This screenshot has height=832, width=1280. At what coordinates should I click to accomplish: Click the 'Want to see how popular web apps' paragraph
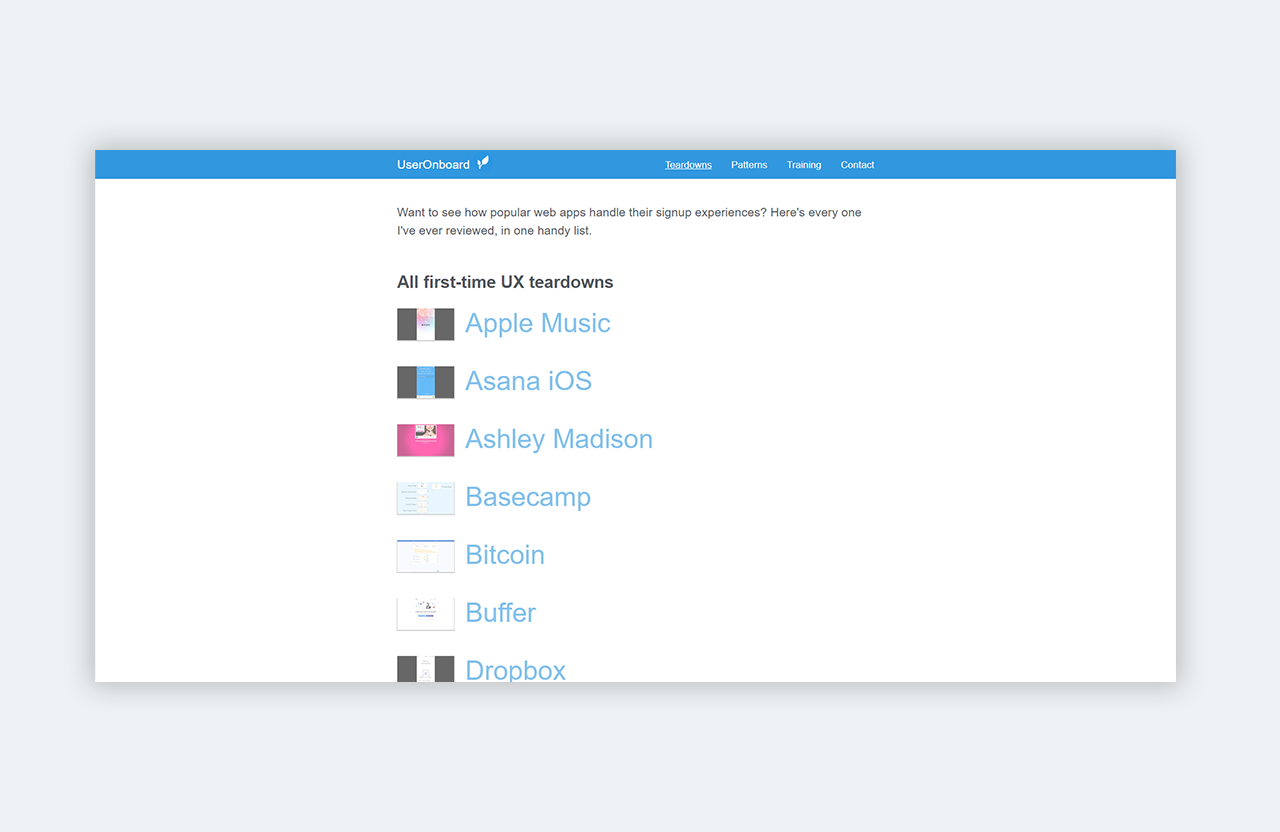629,221
